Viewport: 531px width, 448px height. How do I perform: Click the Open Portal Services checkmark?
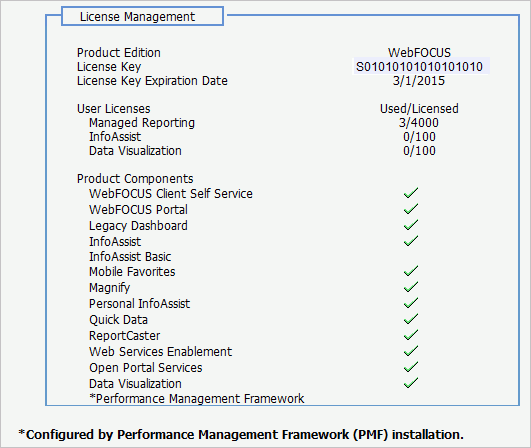pos(411,367)
